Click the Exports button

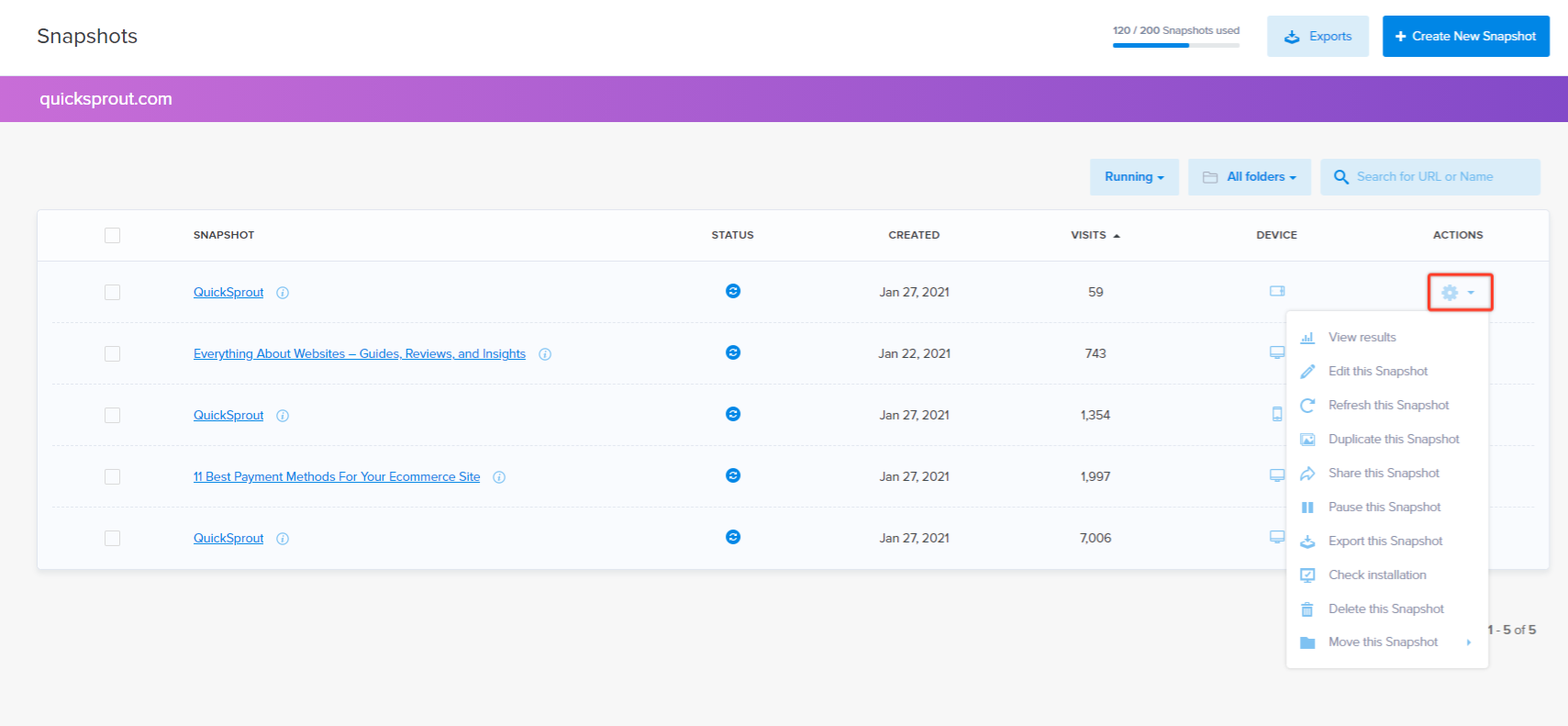tap(1318, 37)
